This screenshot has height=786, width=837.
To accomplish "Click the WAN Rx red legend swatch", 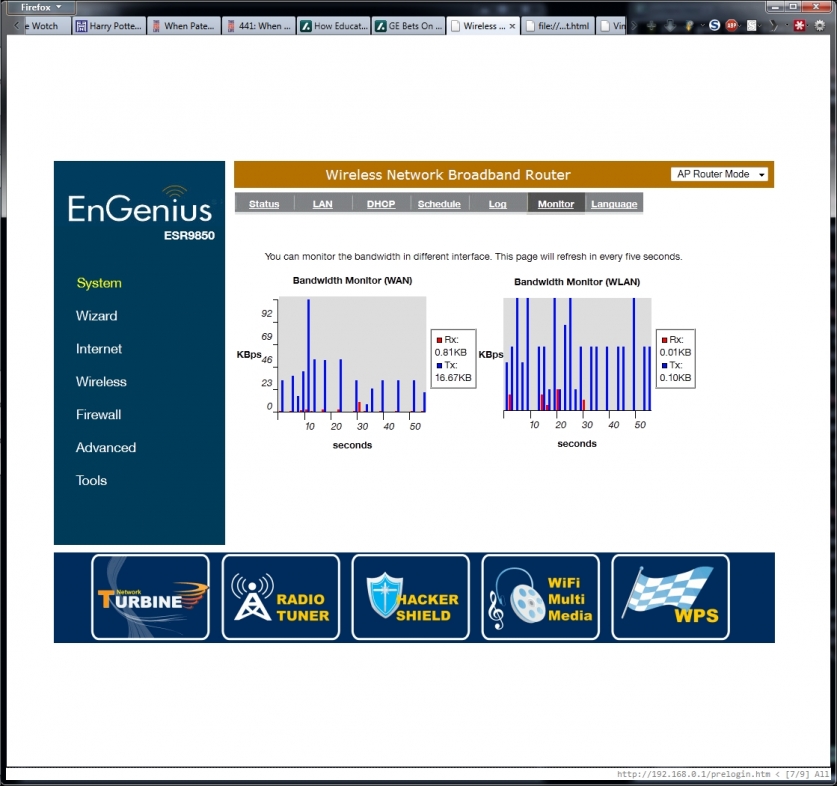I will coord(439,340).
